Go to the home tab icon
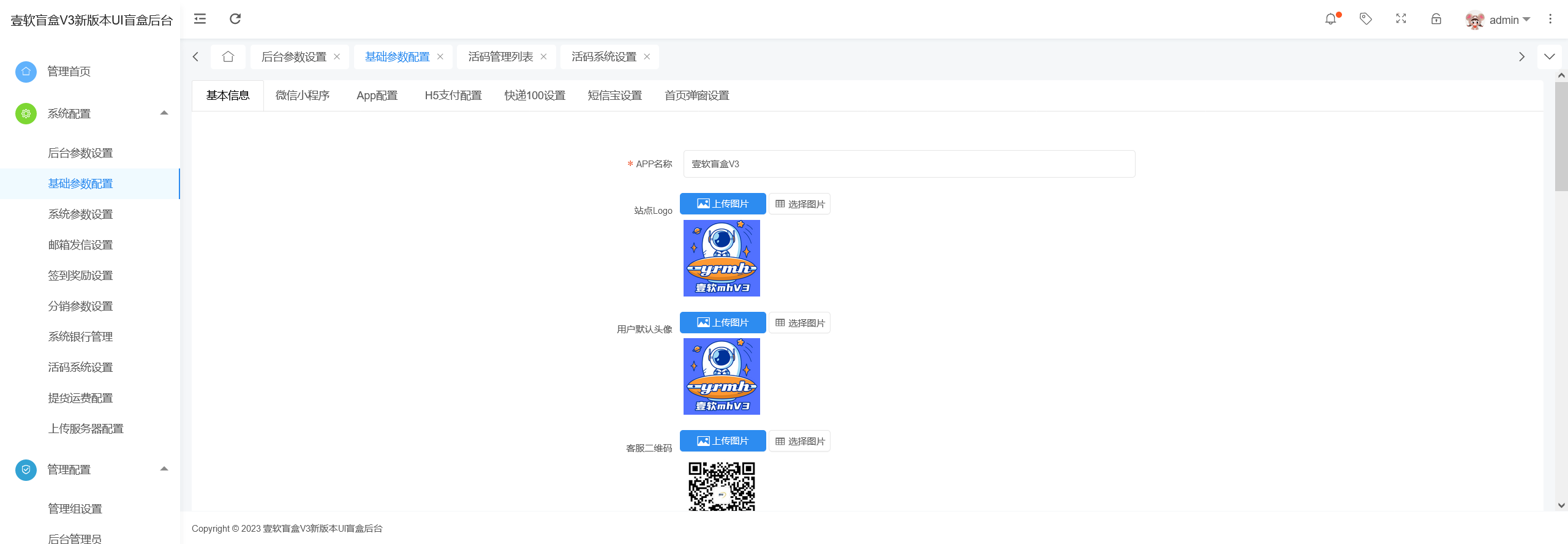The width and height of the screenshot is (1568, 544). pos(228,57)
